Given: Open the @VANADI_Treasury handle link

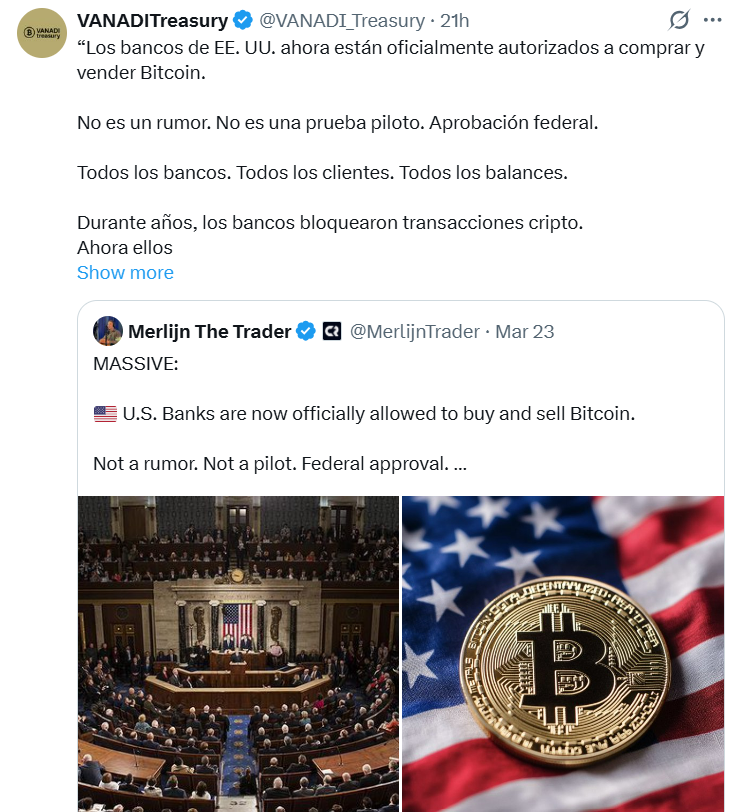Looking at the screenshot, I should (342, 21).
